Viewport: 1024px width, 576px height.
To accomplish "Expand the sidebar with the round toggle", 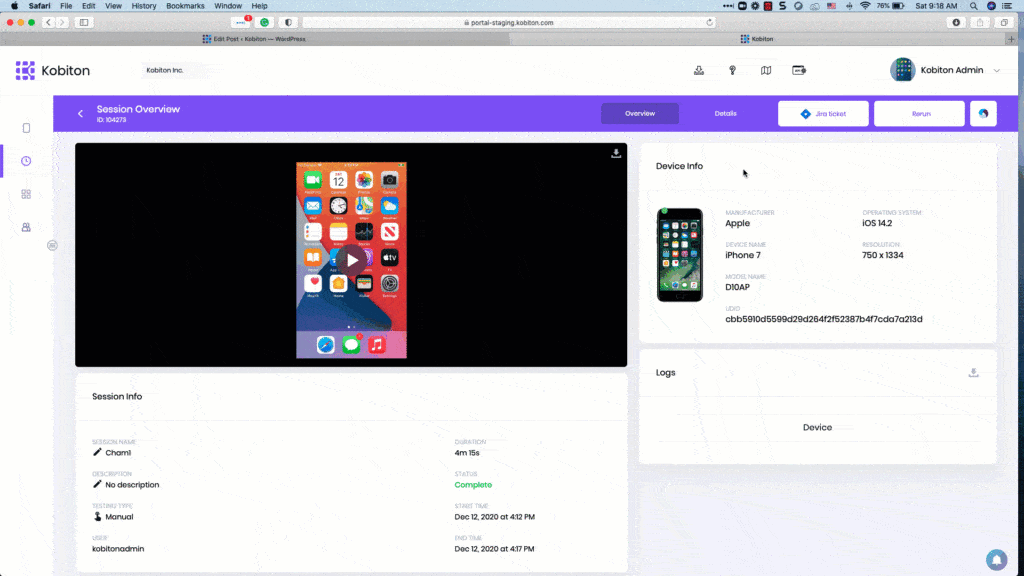I will point(52,245).
